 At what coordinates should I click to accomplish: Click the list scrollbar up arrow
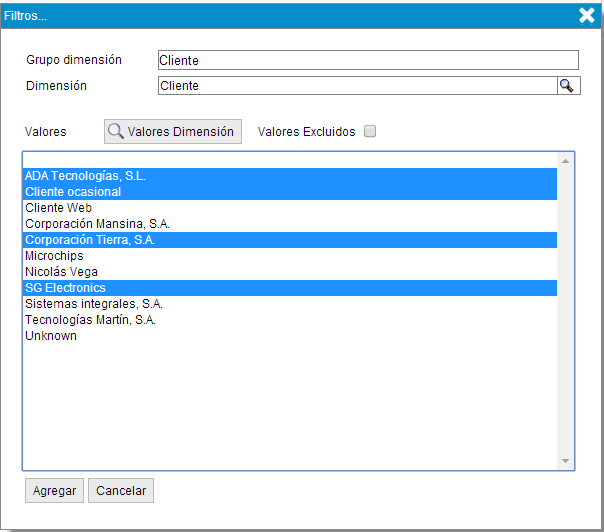[566, 160]
